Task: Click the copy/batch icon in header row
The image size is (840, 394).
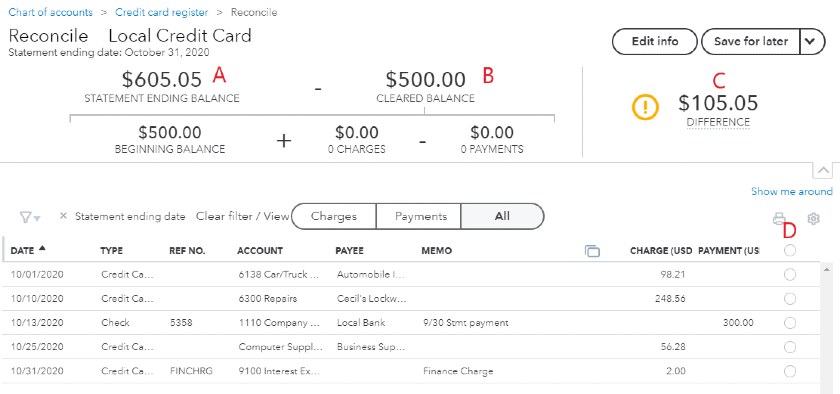Action: coord(592,250)
